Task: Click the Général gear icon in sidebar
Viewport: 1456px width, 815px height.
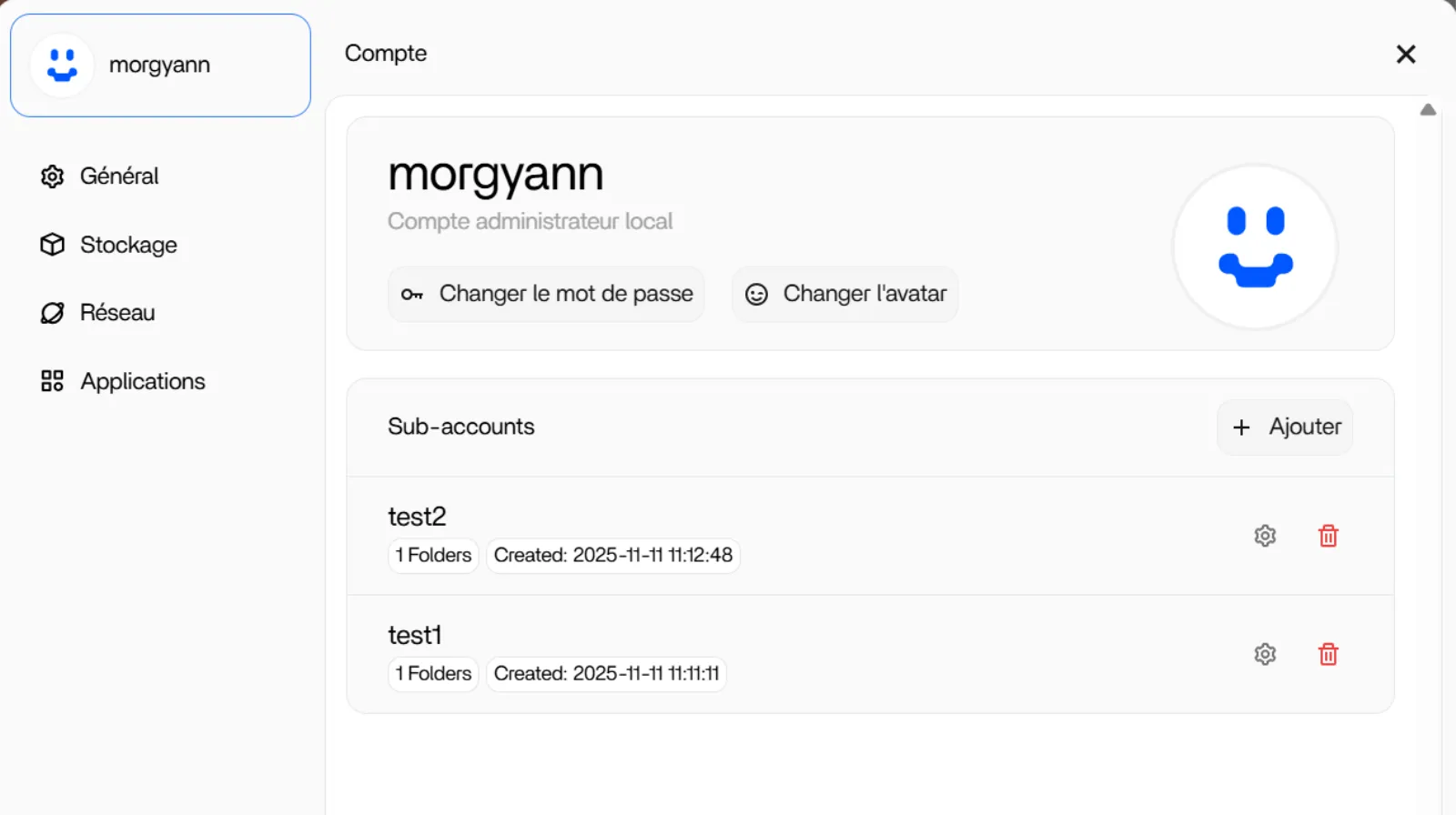Action: point(53,176)
